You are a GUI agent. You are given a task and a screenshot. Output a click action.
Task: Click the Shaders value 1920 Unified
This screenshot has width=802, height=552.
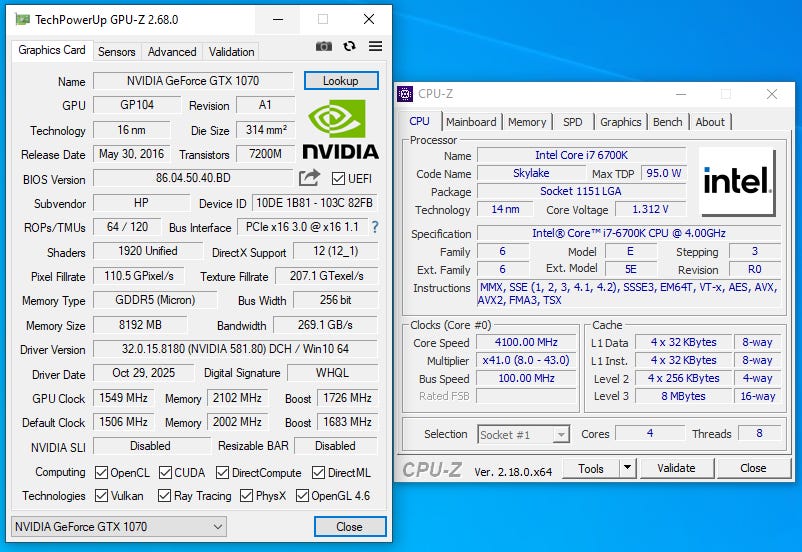tap(148, 251)
